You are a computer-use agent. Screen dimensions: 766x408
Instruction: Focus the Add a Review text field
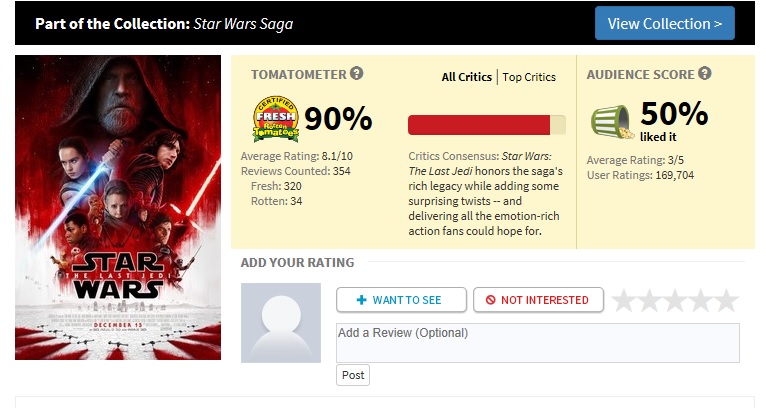(538, 343)
